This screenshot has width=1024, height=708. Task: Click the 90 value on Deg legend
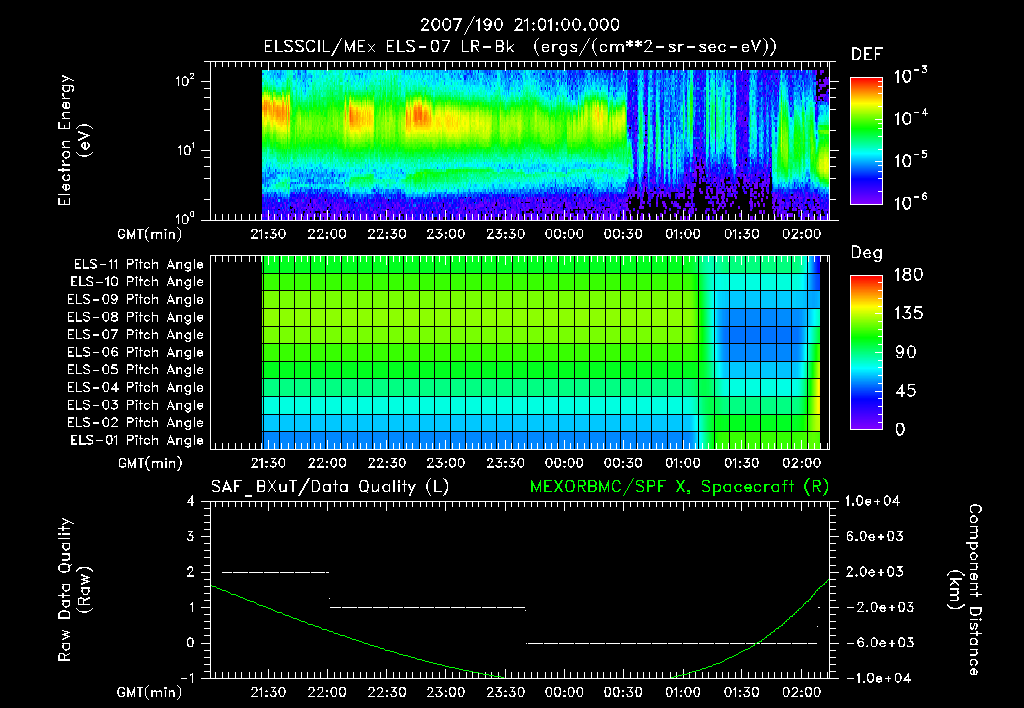click(x=906, y=353)
